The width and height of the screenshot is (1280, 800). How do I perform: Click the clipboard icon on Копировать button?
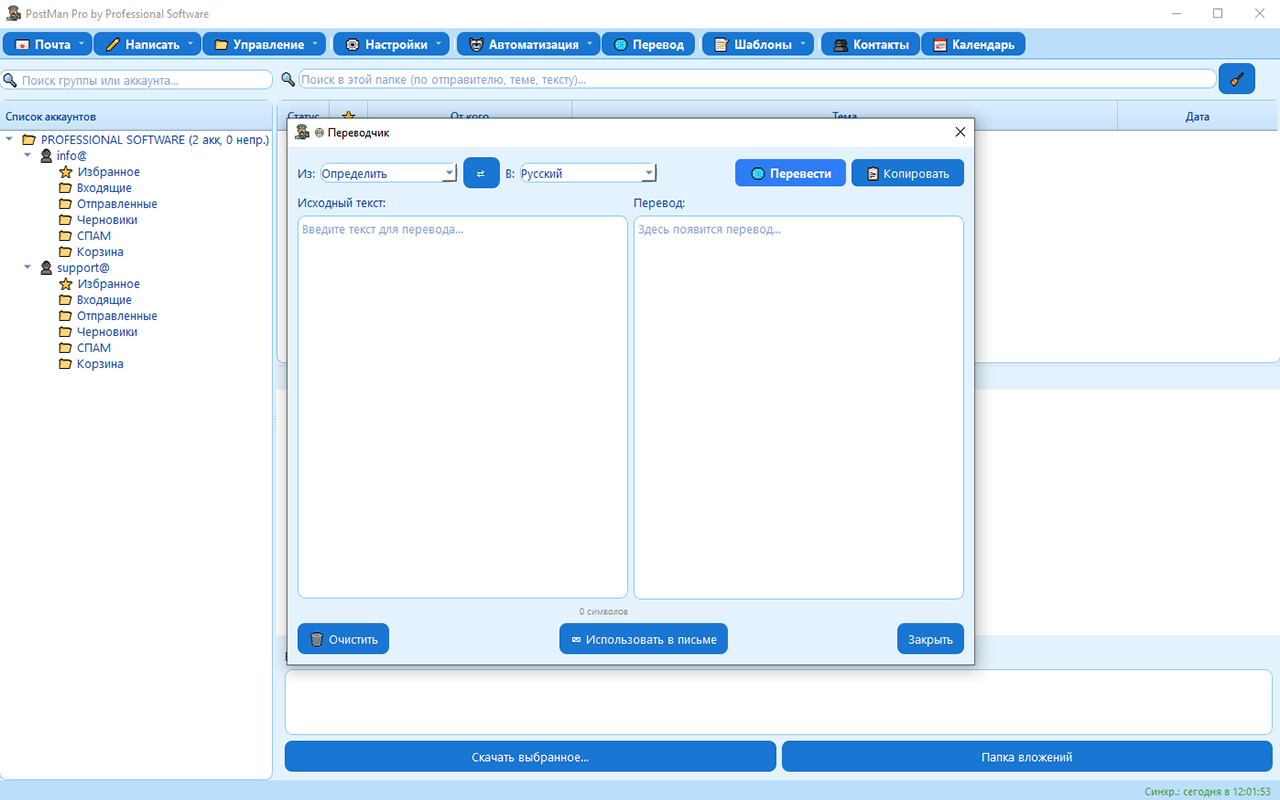coord(872,173)
